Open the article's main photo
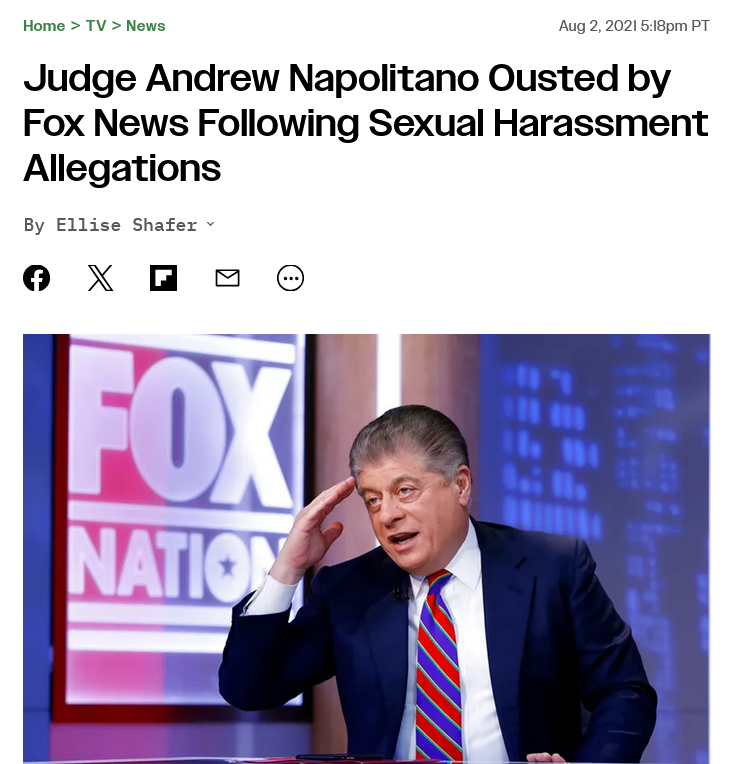 click(366, 549)
